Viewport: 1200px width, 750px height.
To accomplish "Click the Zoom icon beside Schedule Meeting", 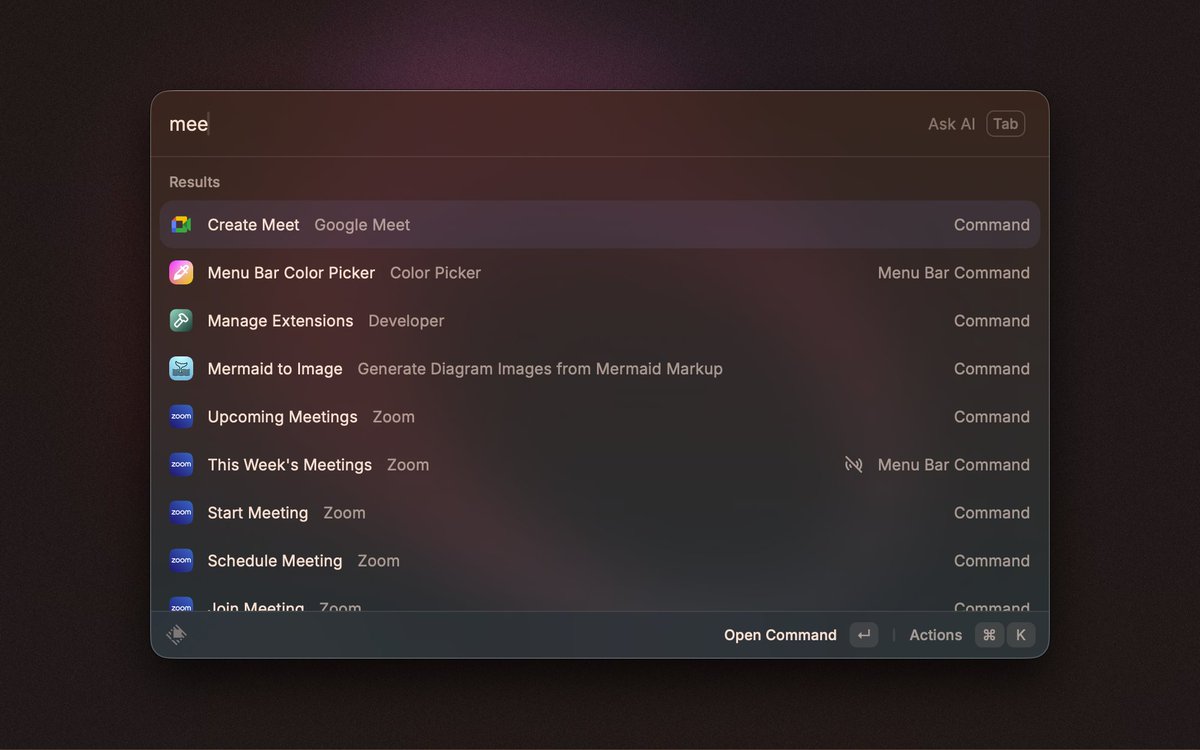I will click(181, 561).
